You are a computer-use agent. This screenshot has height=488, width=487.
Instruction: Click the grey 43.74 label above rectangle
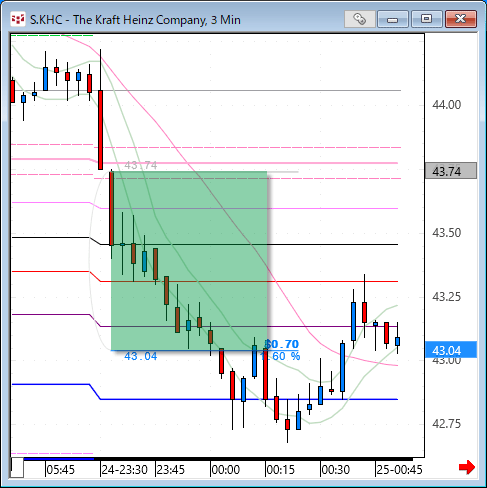coord(141,165)
